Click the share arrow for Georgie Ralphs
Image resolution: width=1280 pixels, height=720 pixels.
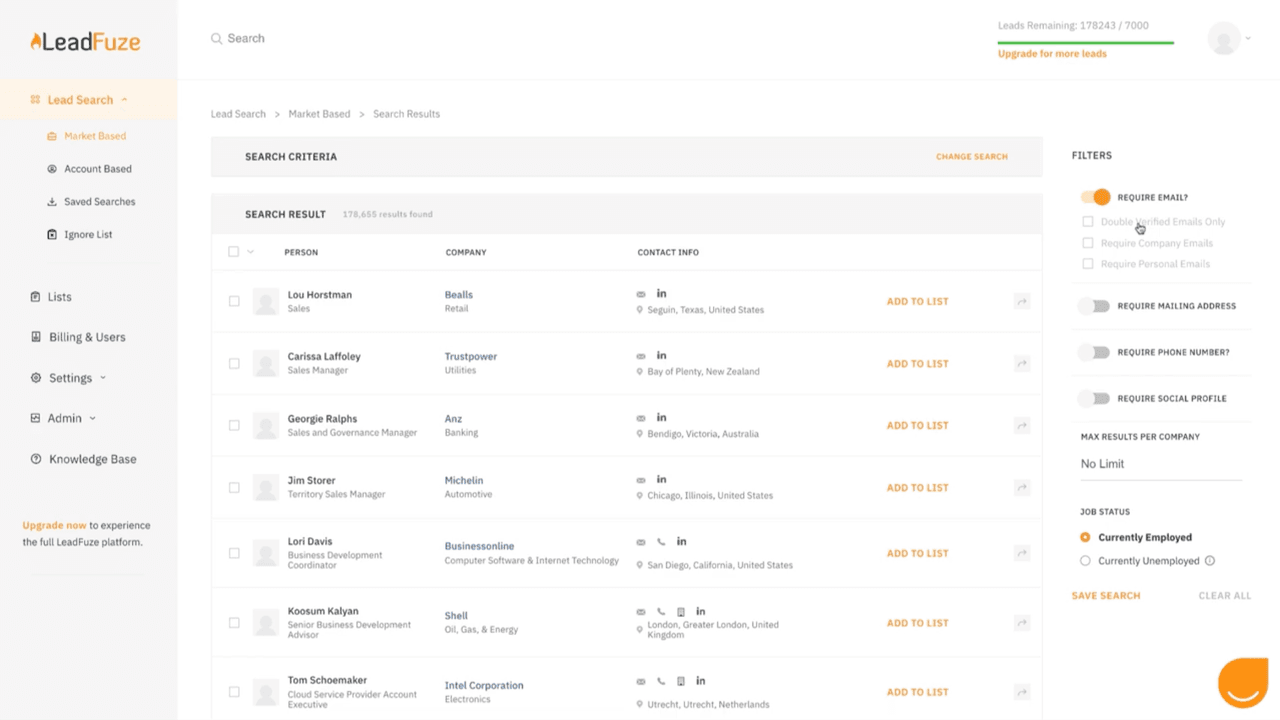(1022, 425)
